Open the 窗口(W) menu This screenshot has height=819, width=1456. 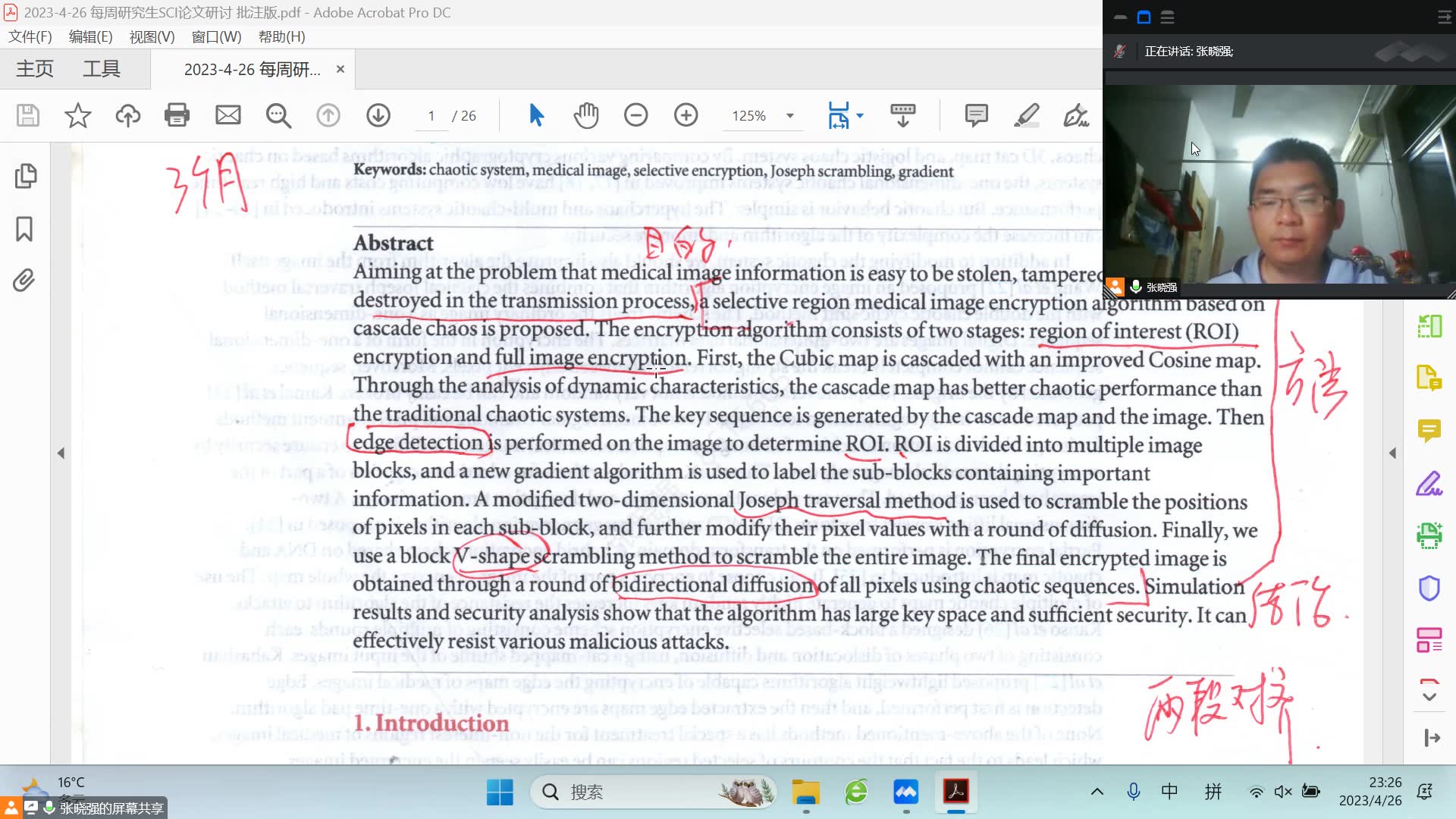pyautogui.click(x=216, y=36)
